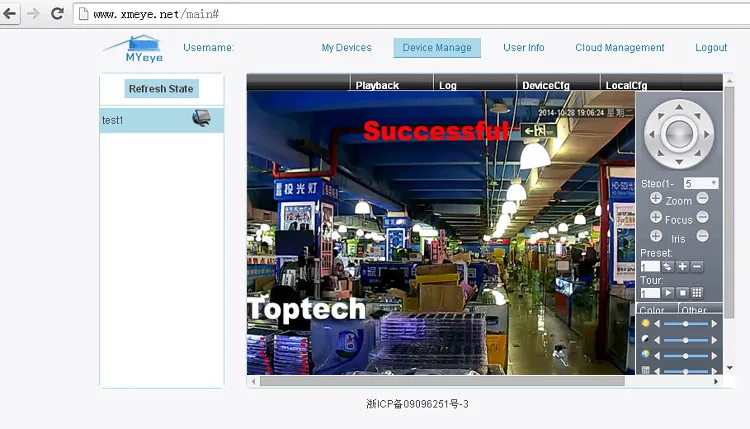Open User Info page
Image resolution: width=750 pixels, height=429 pixels.
tap(523, 48)
